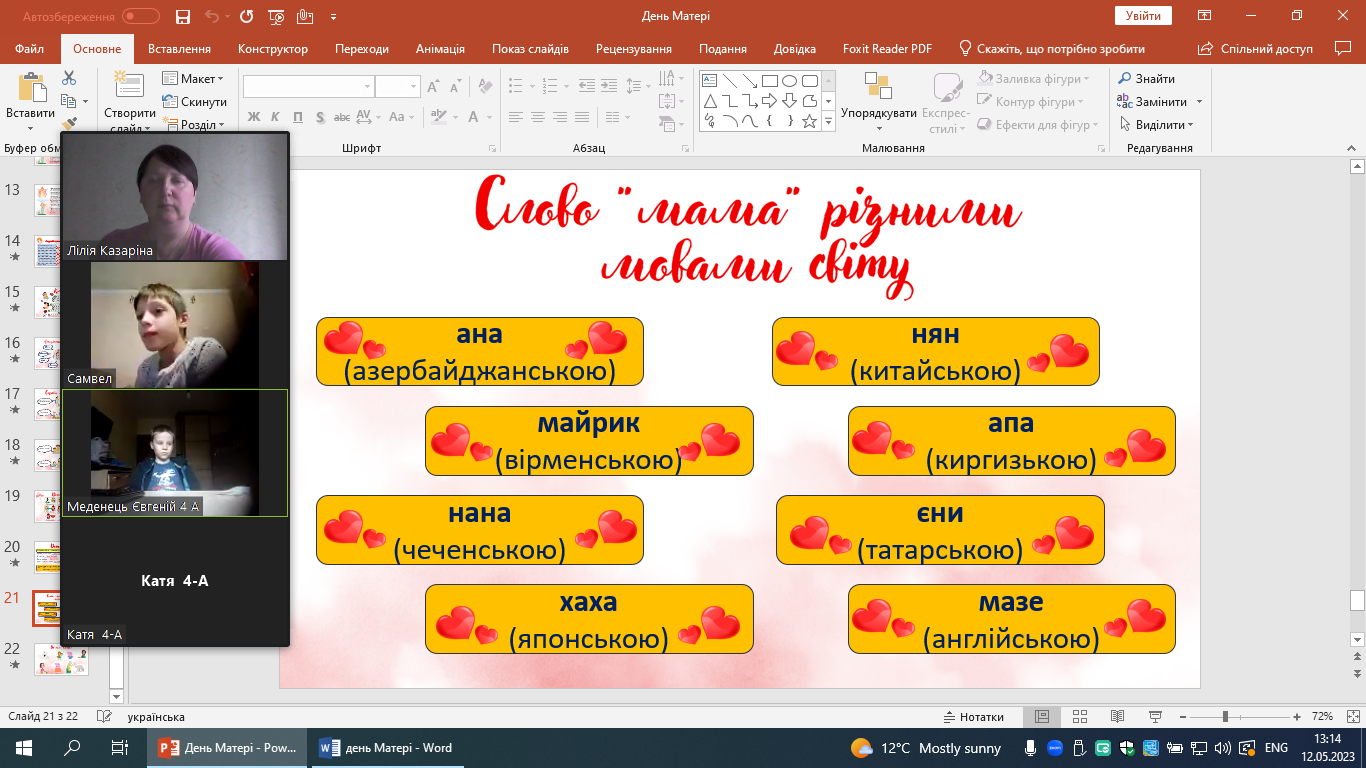Click the Спільний доступ share button

1257,48
